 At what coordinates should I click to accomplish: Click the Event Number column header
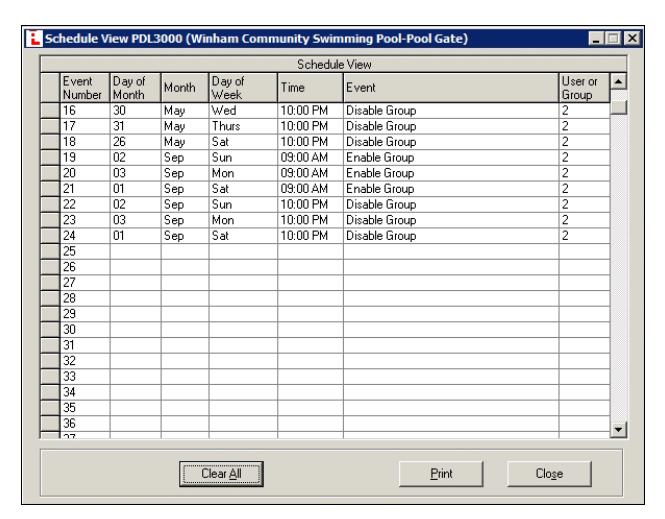[x=85, y=88]
